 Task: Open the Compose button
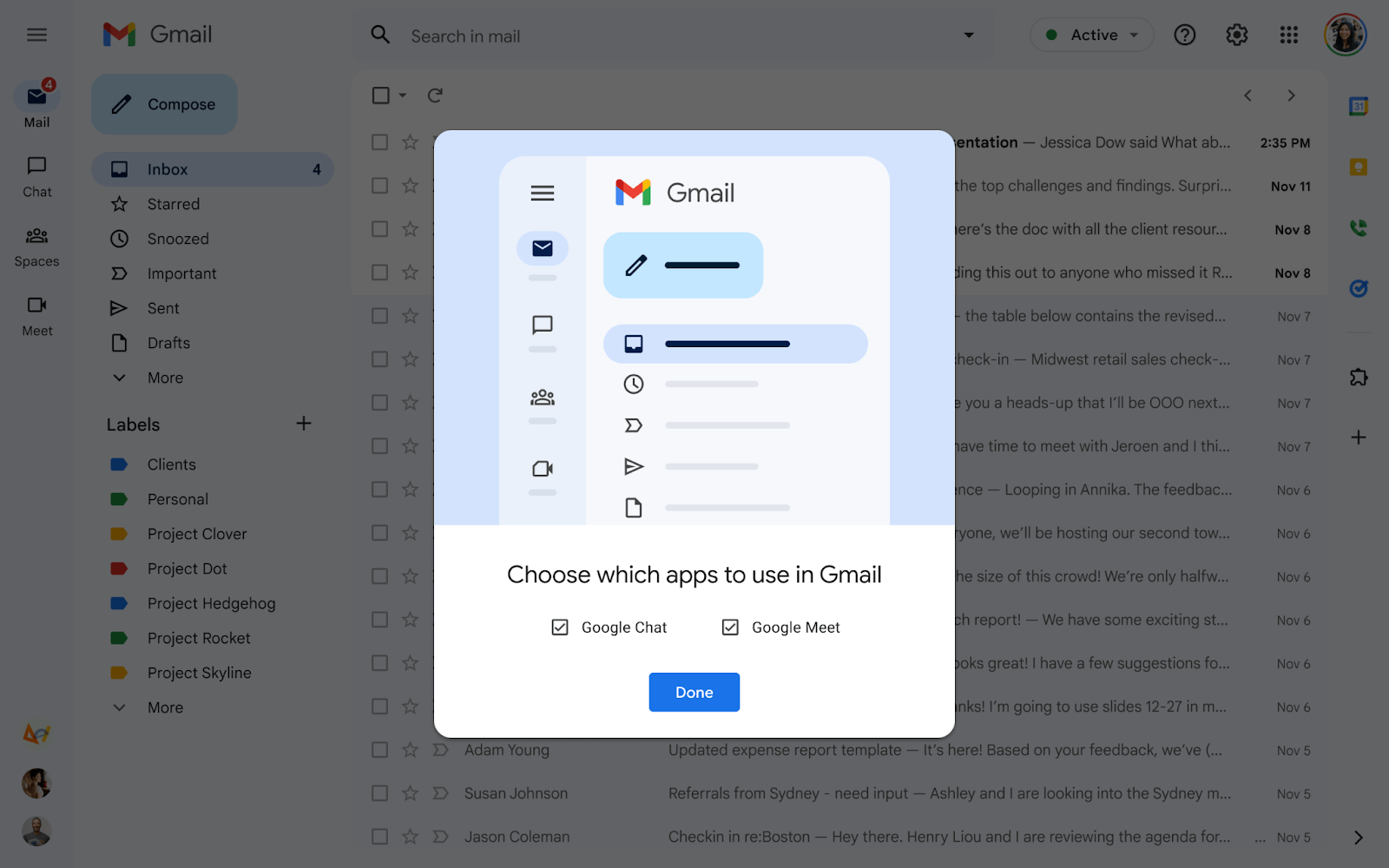coord(163,104)
